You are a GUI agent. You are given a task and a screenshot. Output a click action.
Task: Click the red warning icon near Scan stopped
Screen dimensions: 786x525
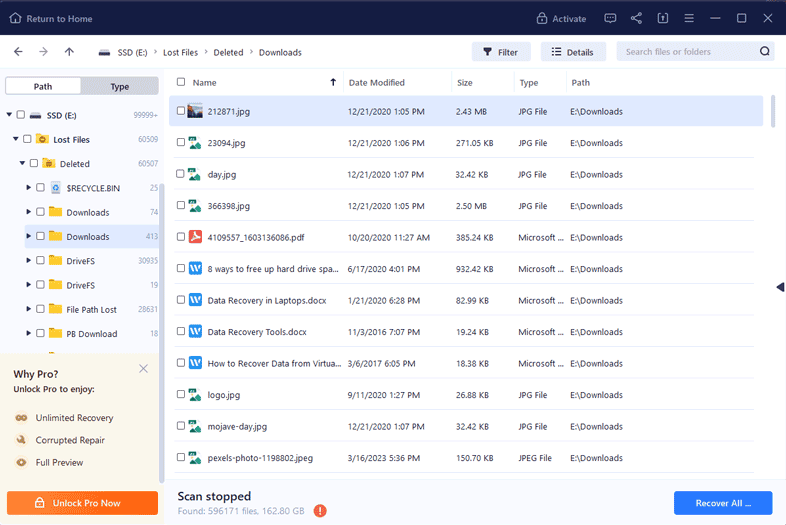(x=320, y=510)
